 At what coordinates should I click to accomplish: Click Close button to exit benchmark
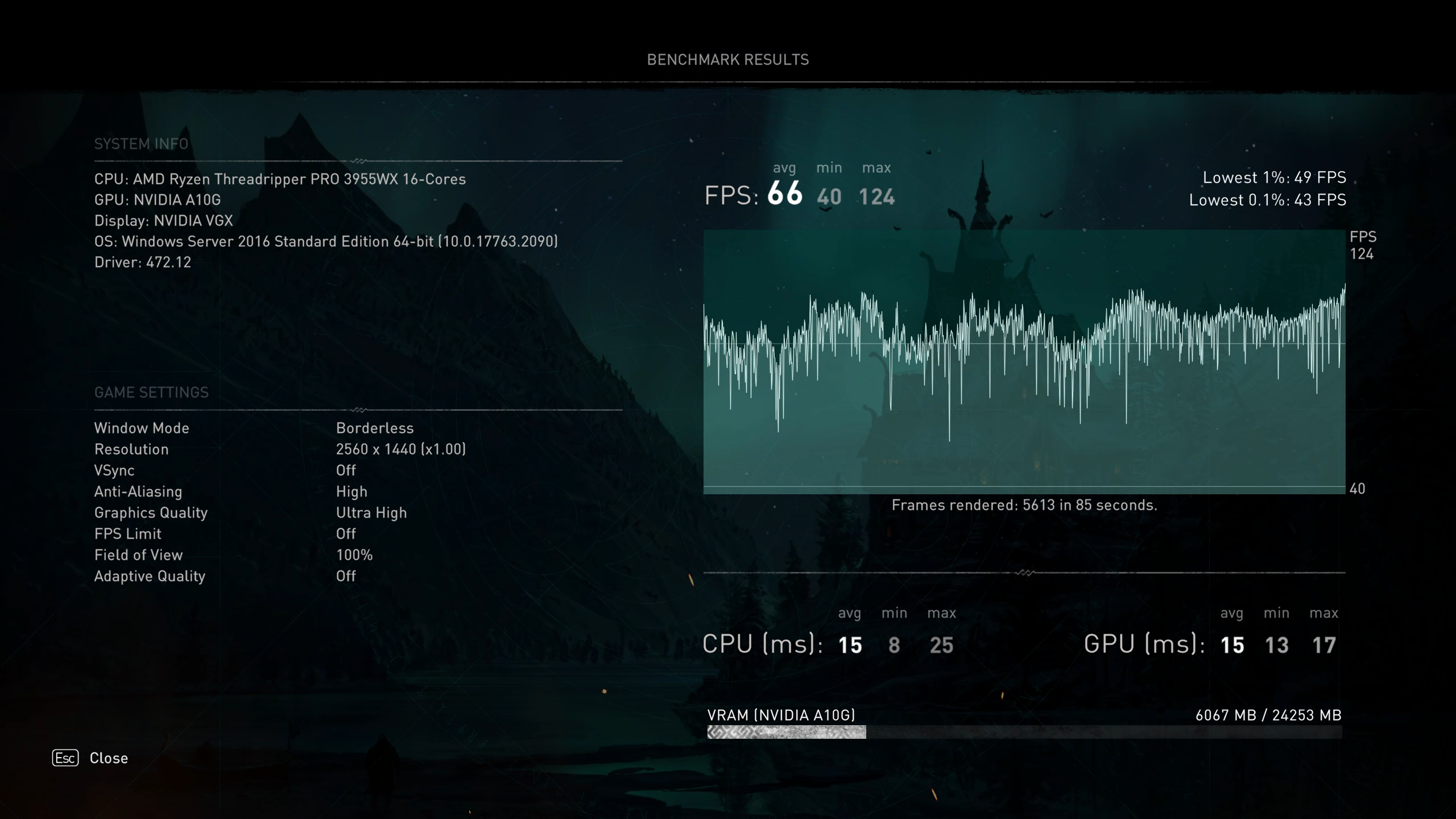point(109,757)
